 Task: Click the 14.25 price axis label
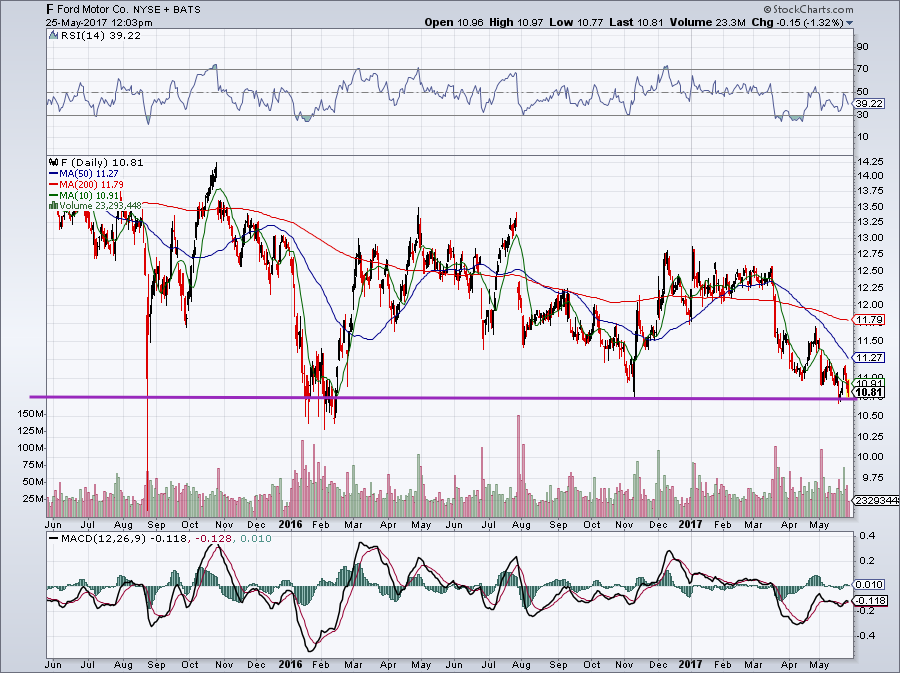point(869,161)
